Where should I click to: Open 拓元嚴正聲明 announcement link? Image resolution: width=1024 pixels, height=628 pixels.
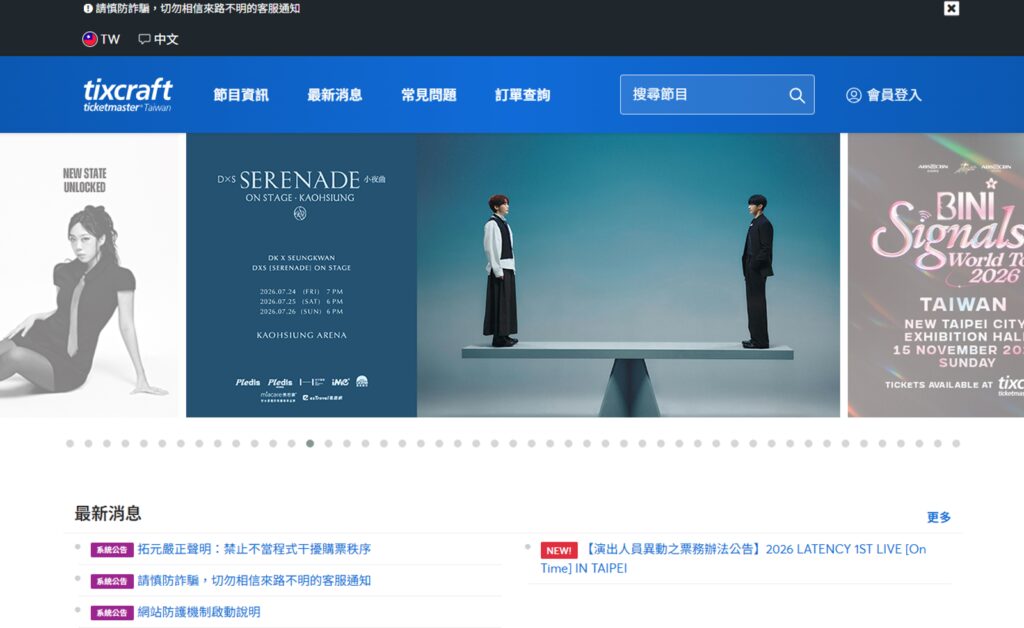(x=254, y=549)
